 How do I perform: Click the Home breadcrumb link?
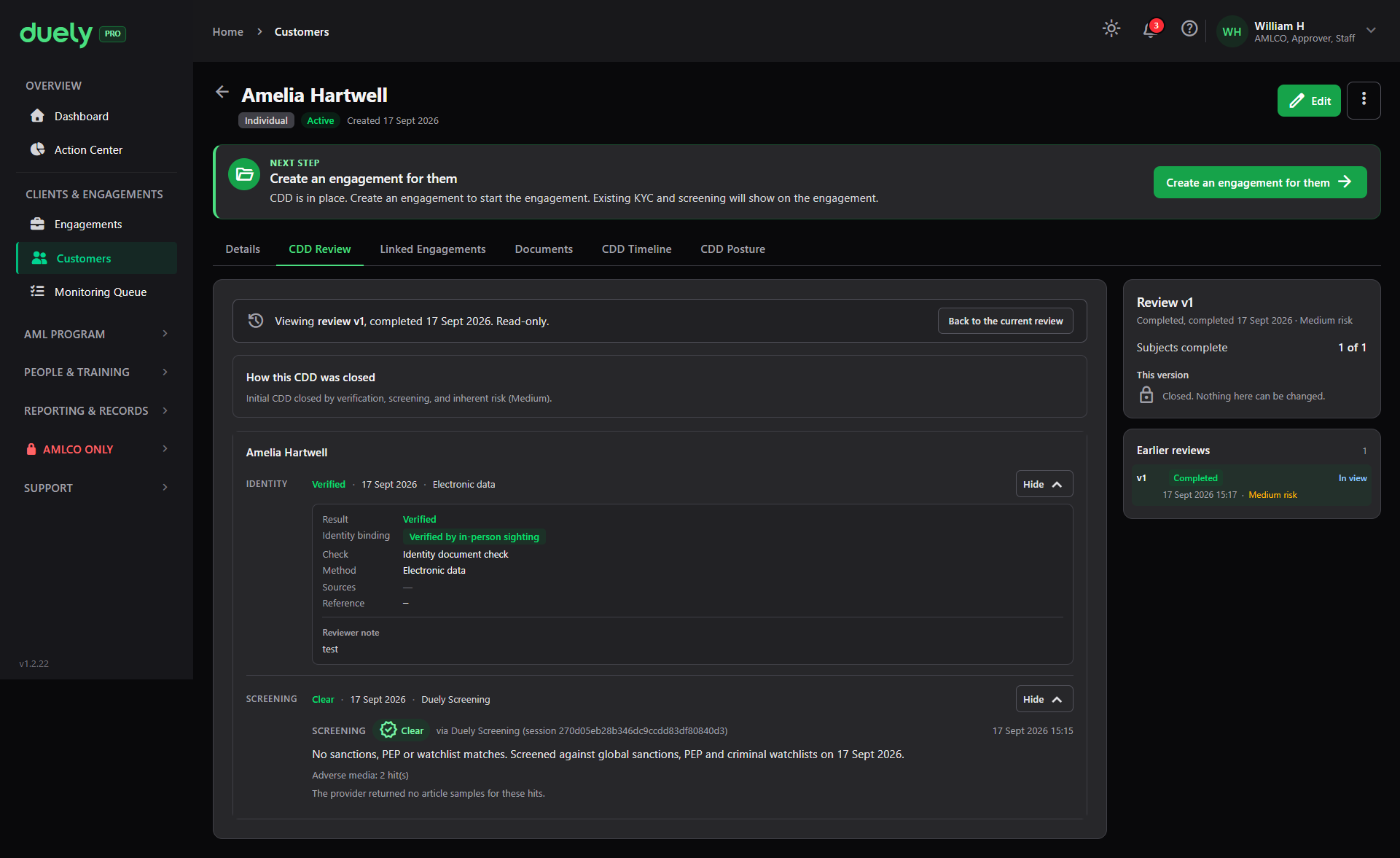click(228, 32)
